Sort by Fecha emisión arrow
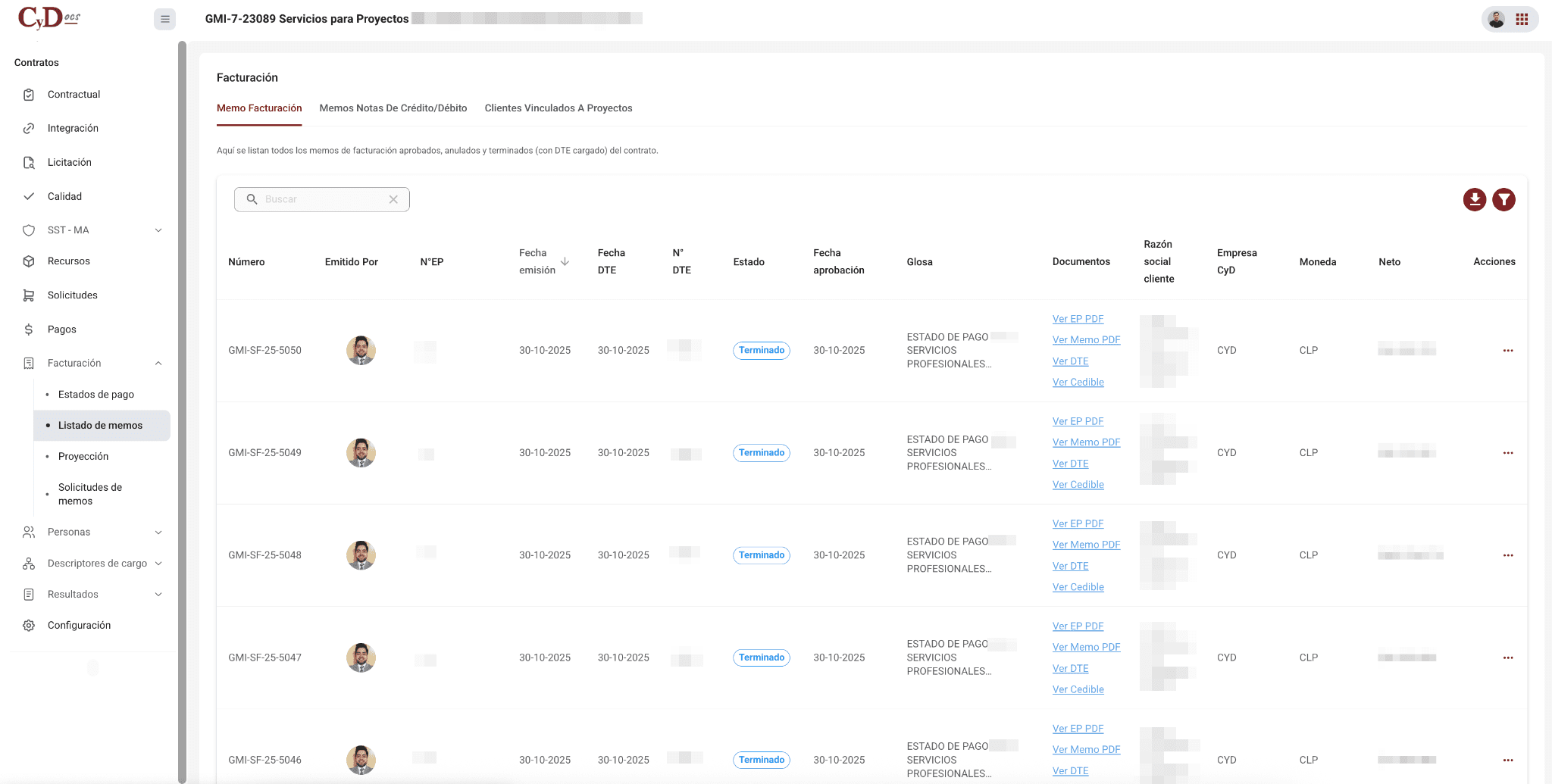Screen dimensions: 1552x784 565,261
